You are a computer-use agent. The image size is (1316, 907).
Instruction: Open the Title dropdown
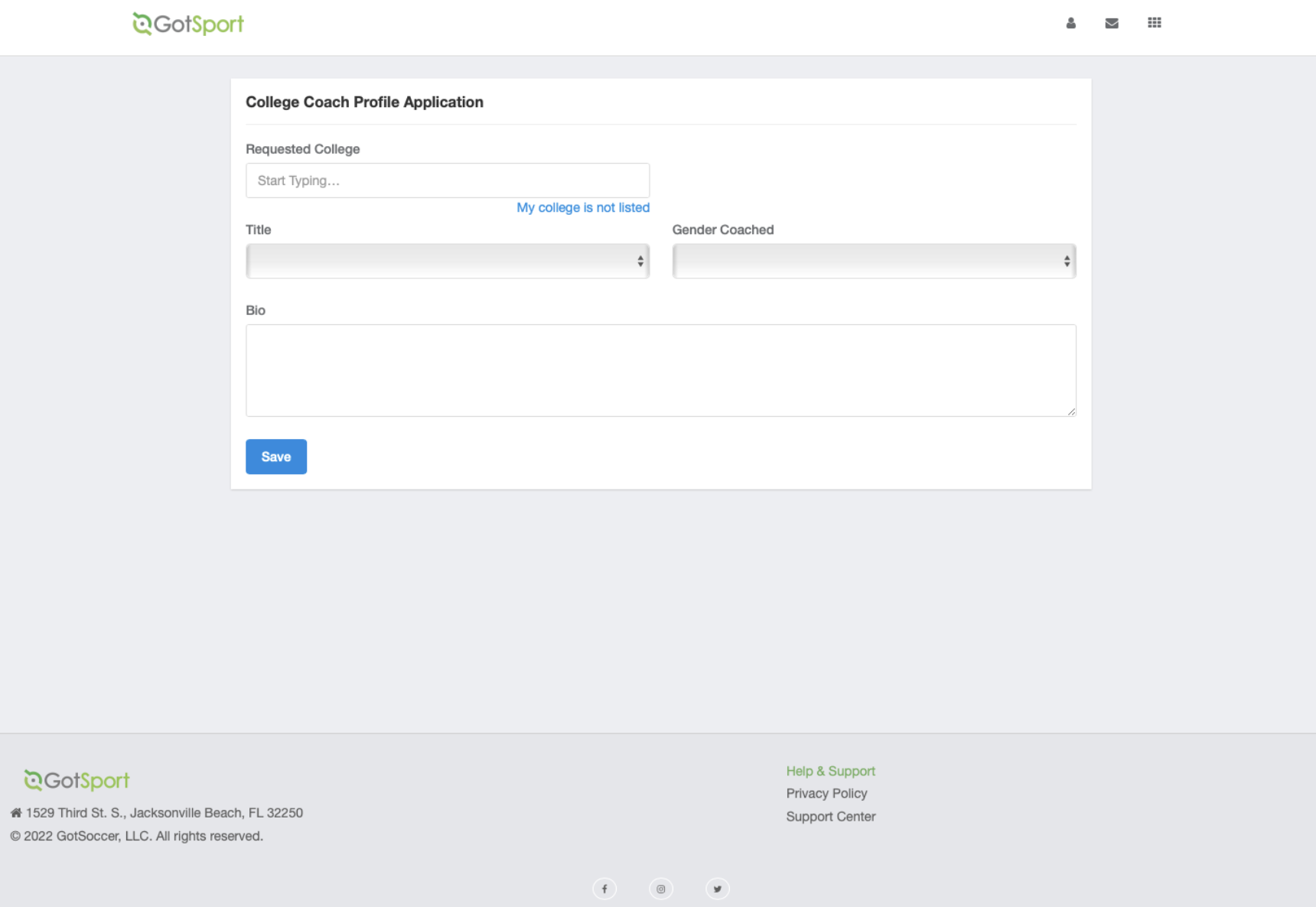coord(448,261)
